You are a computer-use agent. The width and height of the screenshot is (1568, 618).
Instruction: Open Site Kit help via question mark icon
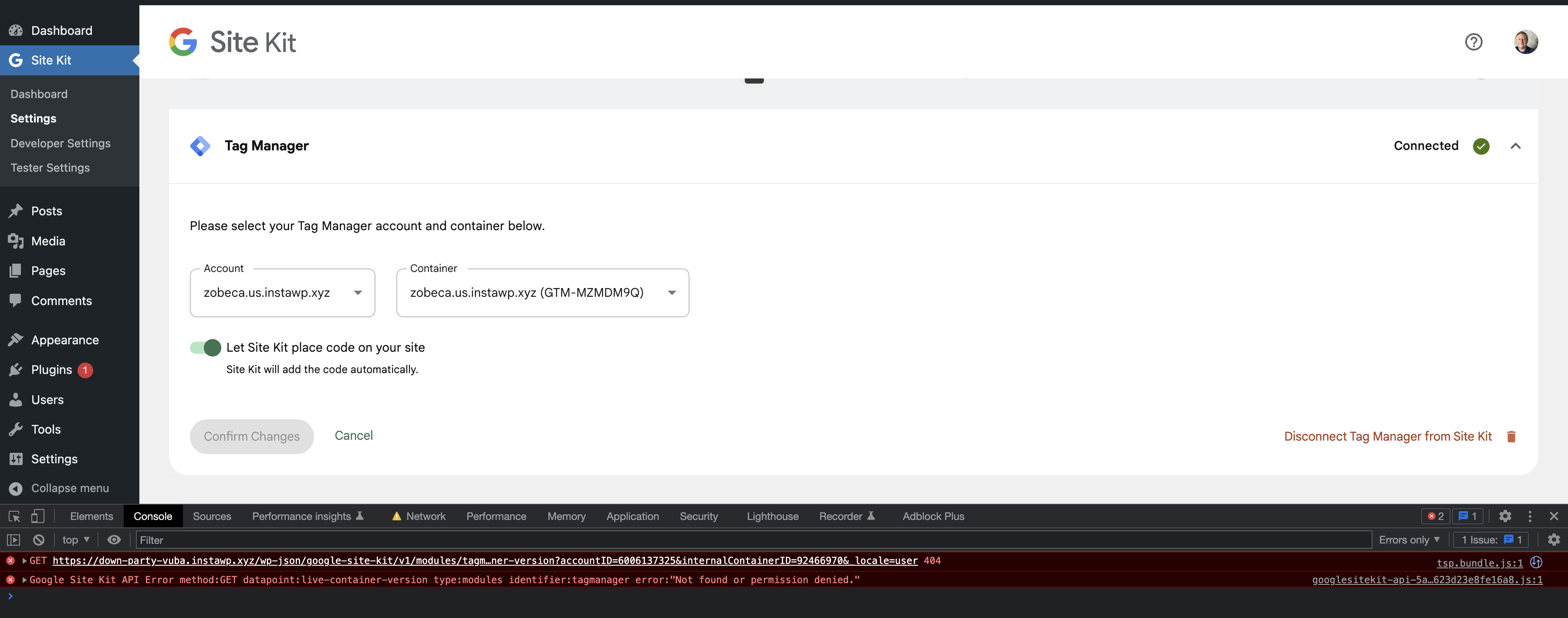point(1473,41)
